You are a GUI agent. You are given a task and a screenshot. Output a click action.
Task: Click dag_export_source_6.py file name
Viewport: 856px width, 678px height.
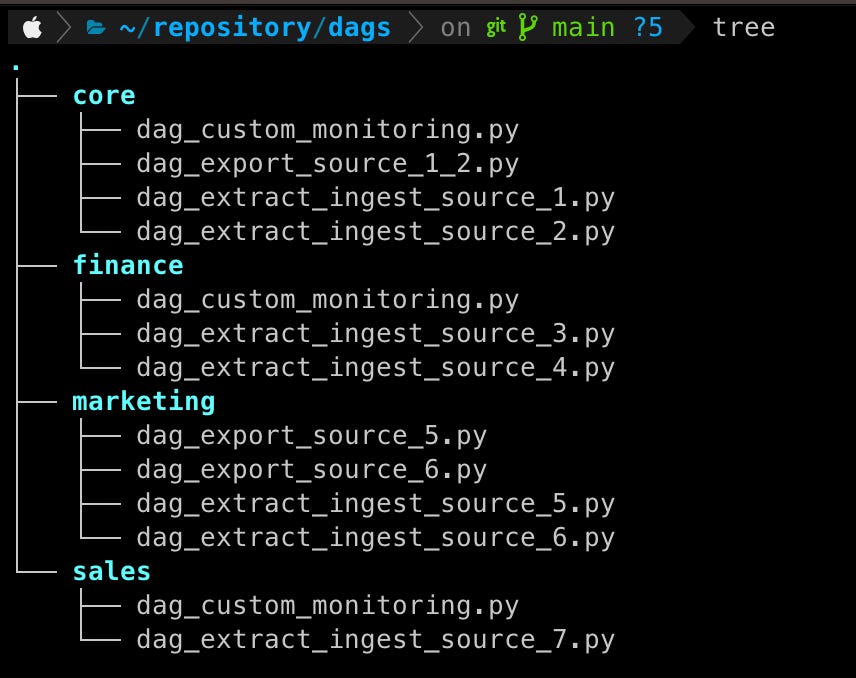tap(312, 470)
